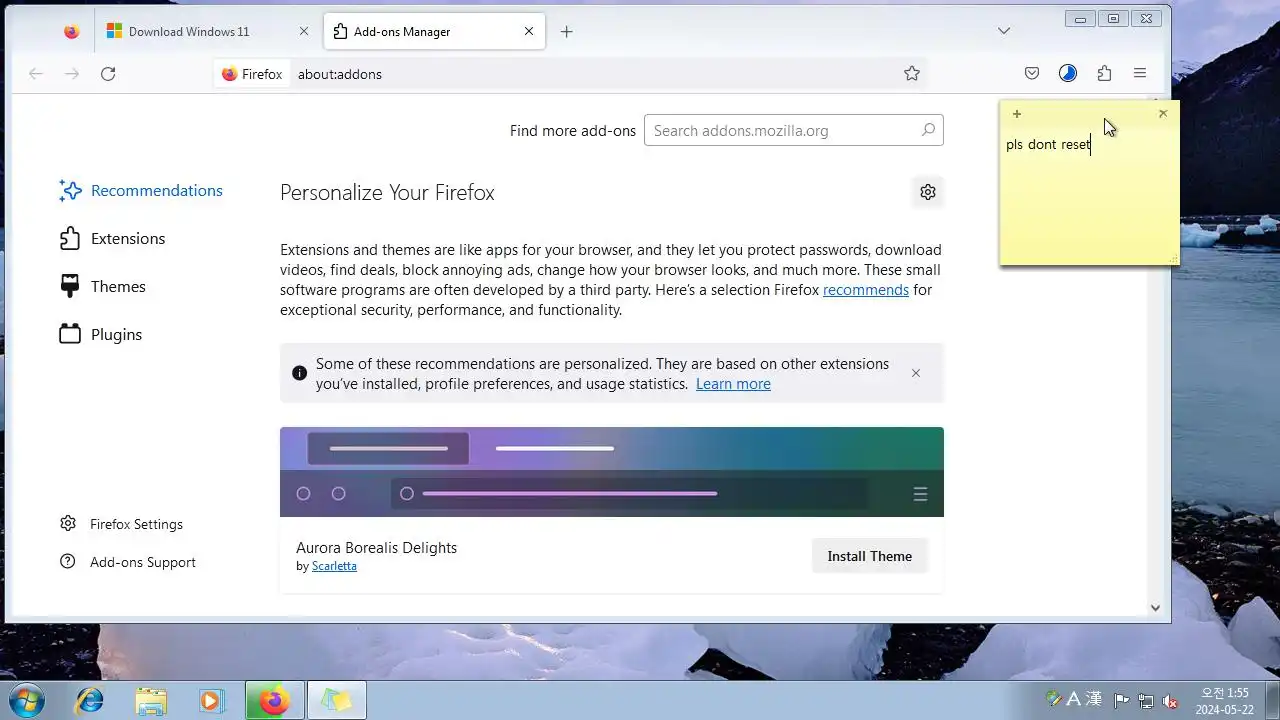The image size is (1280, 720).
Task: Open the blue circular toolbar extension icon
Action: click(1068, 73)
